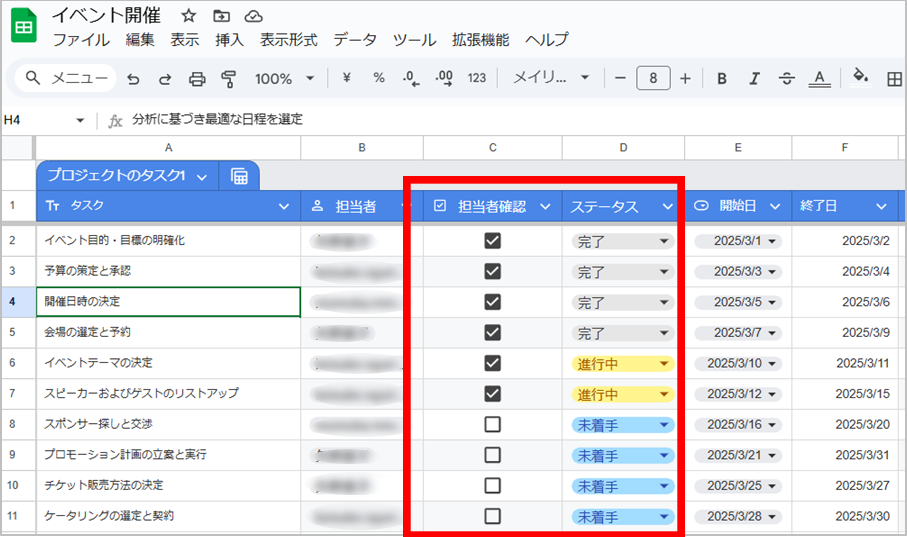This screenshot has height=537, width=907.
Task: Print the spreadsheet
Action: [x=197, y=79]
